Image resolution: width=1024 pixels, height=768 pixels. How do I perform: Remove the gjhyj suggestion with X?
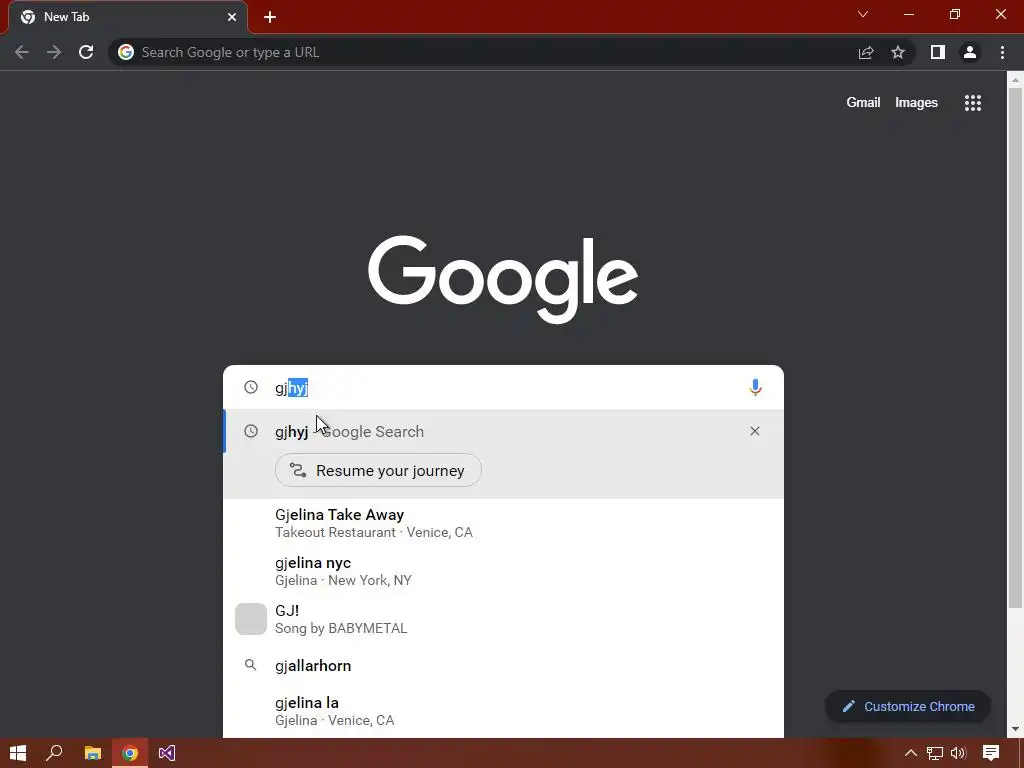pyautogui.click(x=755, y=431)
